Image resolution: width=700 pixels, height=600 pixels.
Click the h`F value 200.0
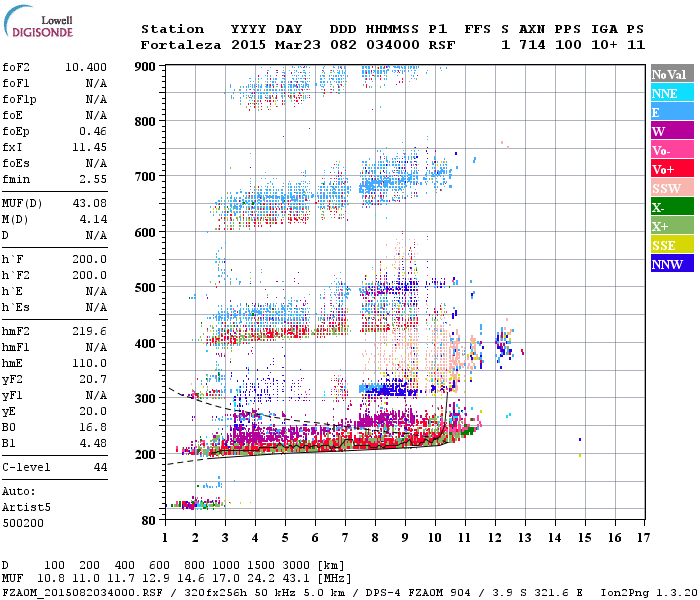[x=89, y=259]
